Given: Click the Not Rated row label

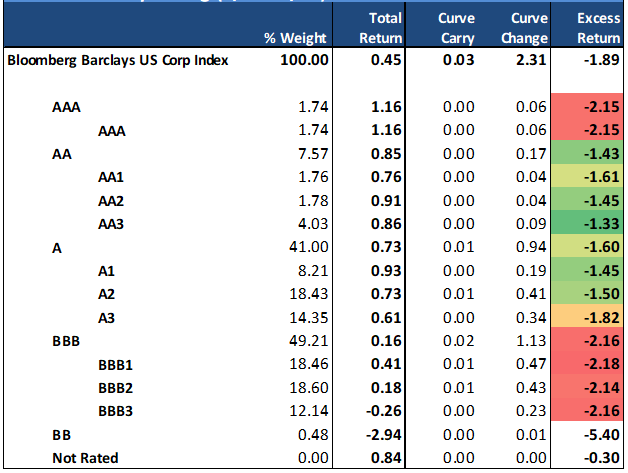Looking at the screenshot, I should tap(83, 457).
